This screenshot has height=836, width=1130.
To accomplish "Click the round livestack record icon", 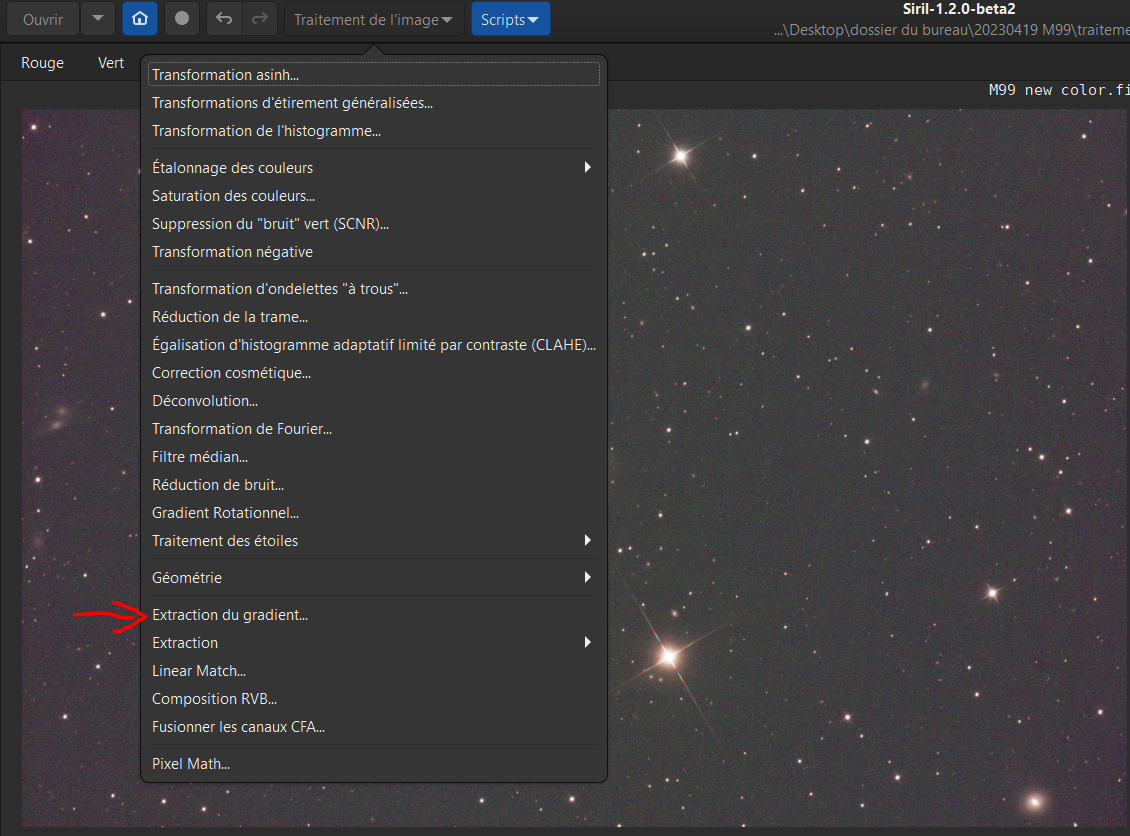I will (181, 19).
